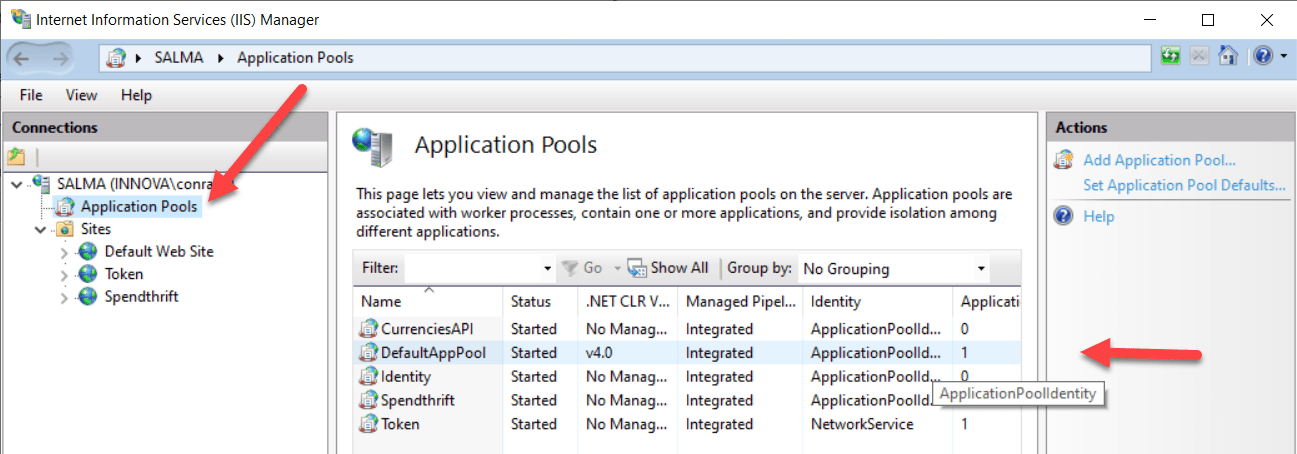The width and height of the screenshot is (1297, 454).
Task: Click the Token application pool row icon
Action: point(369,424)
